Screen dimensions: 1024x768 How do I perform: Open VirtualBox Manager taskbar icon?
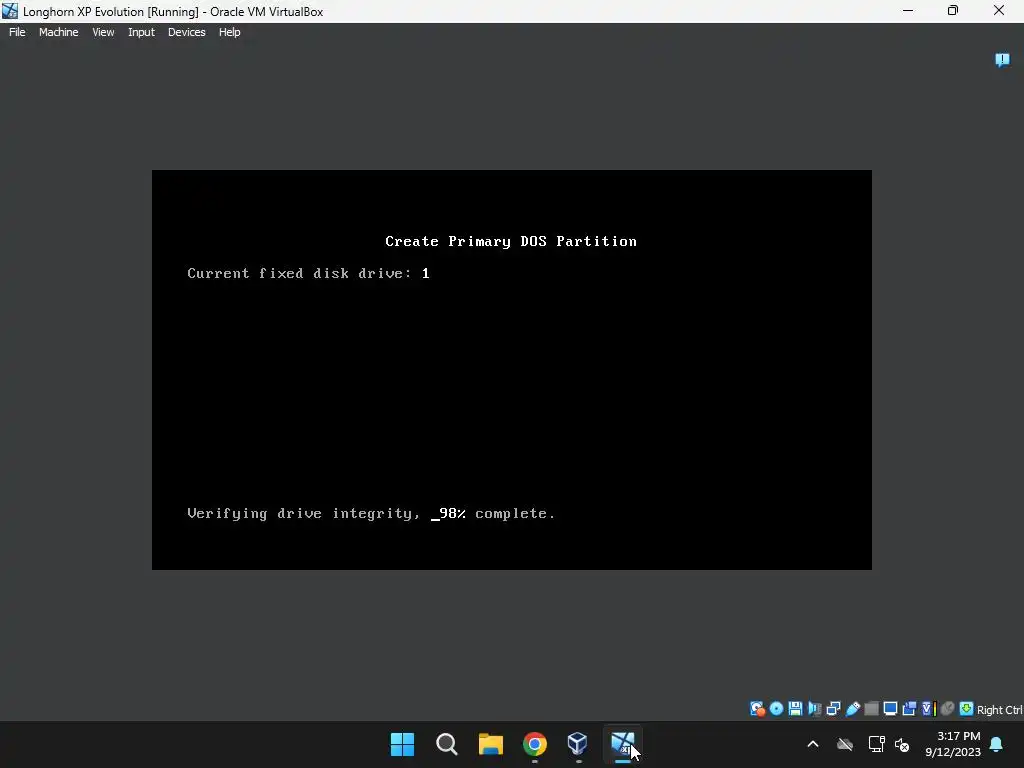click(578, 744)
